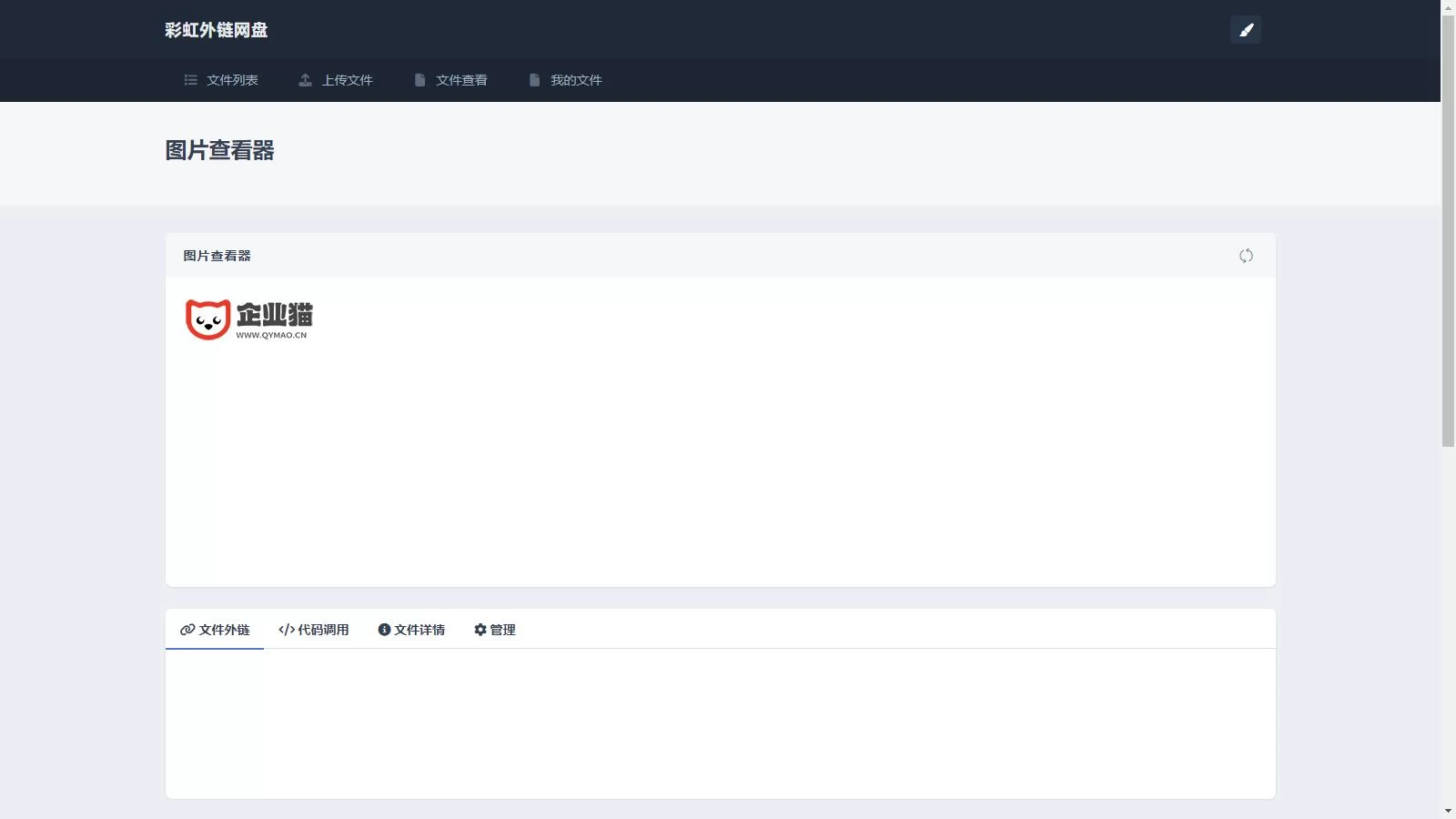This screenshot has width=1456, height=819.
Task: Click the code icon on 代码调用 tab
Action: 285,629
